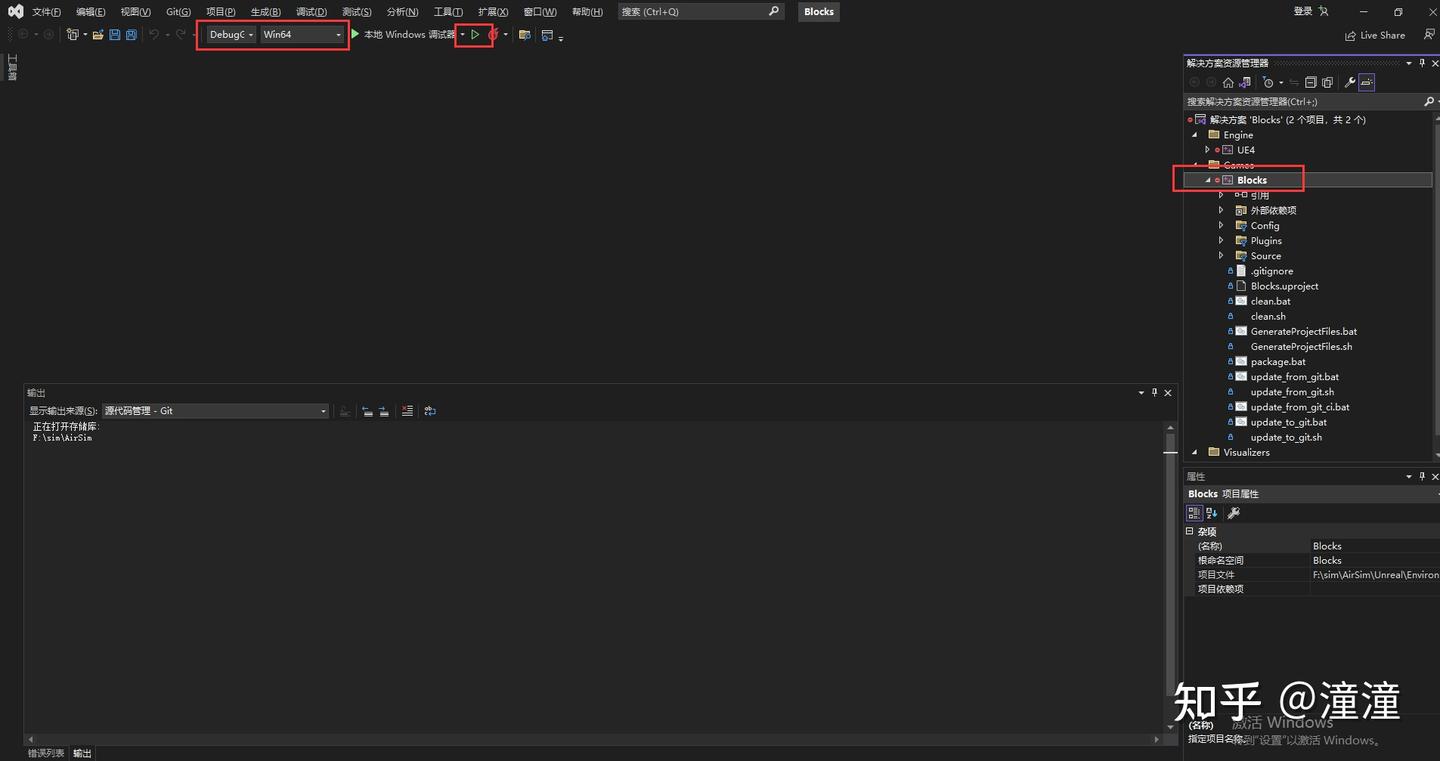Click the Save file icon in toolbar
Screen dimensions: 1440x761
coord(115,35)
